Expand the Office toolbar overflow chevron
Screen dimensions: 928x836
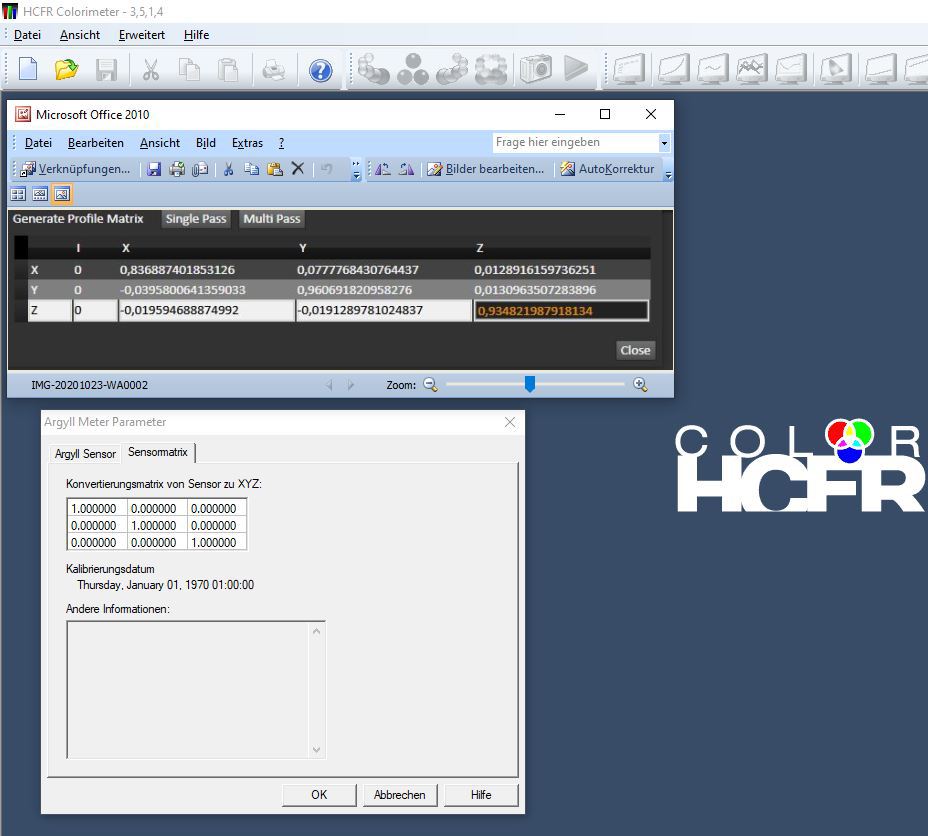coord(357,170)
